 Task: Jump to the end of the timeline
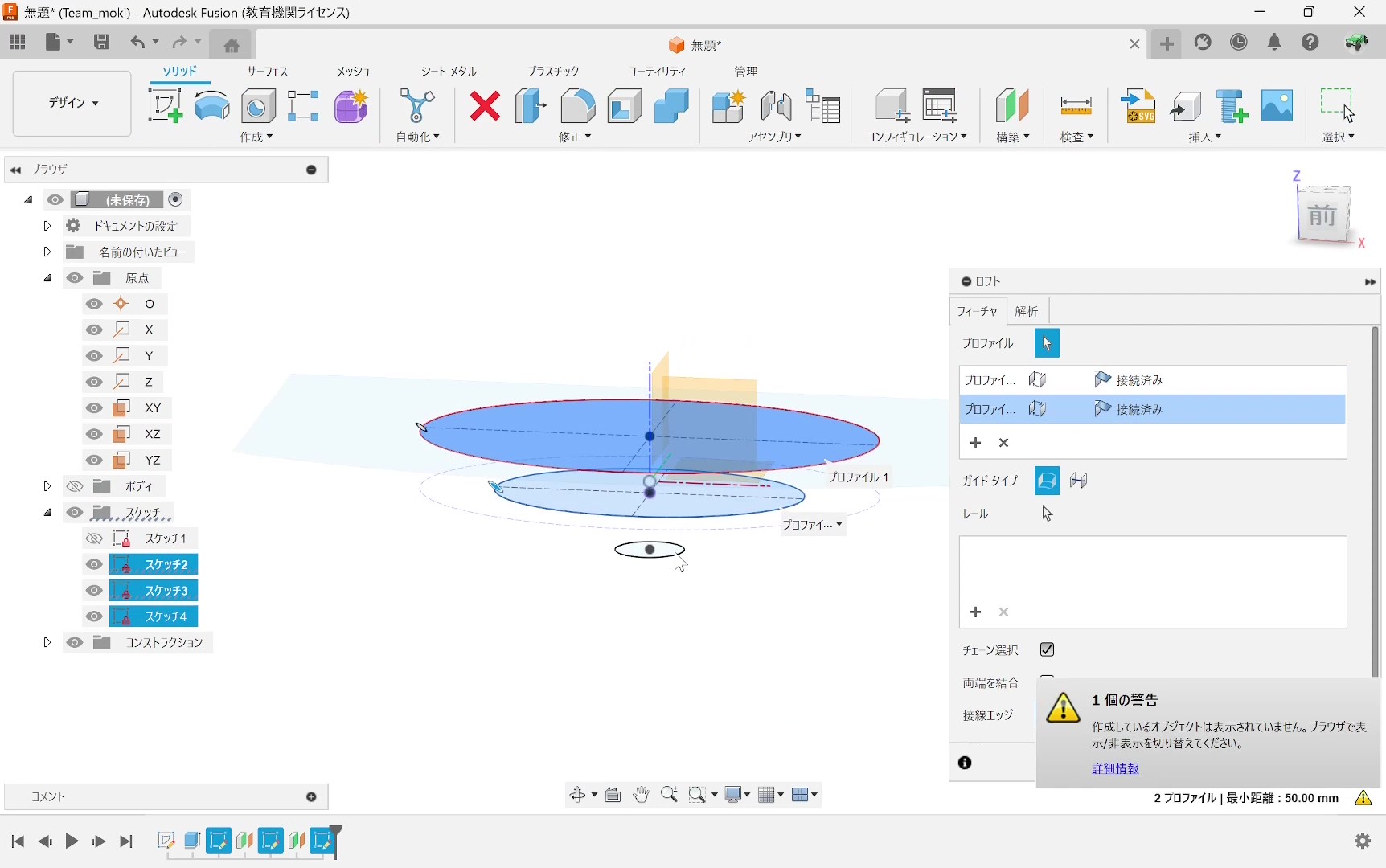pyautogui.click(x=126, y=841)
